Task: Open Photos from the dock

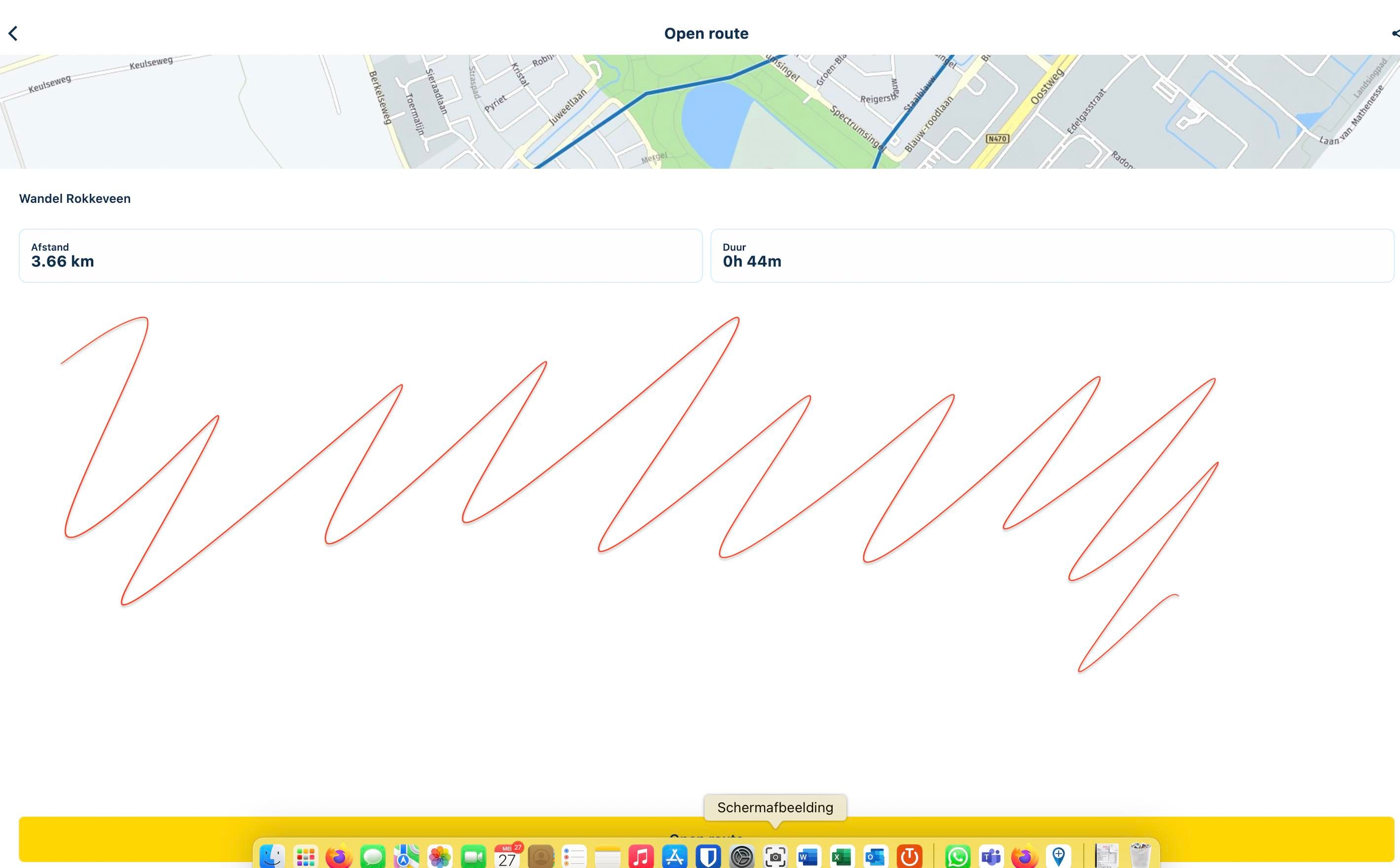Action: click(440, 857)
